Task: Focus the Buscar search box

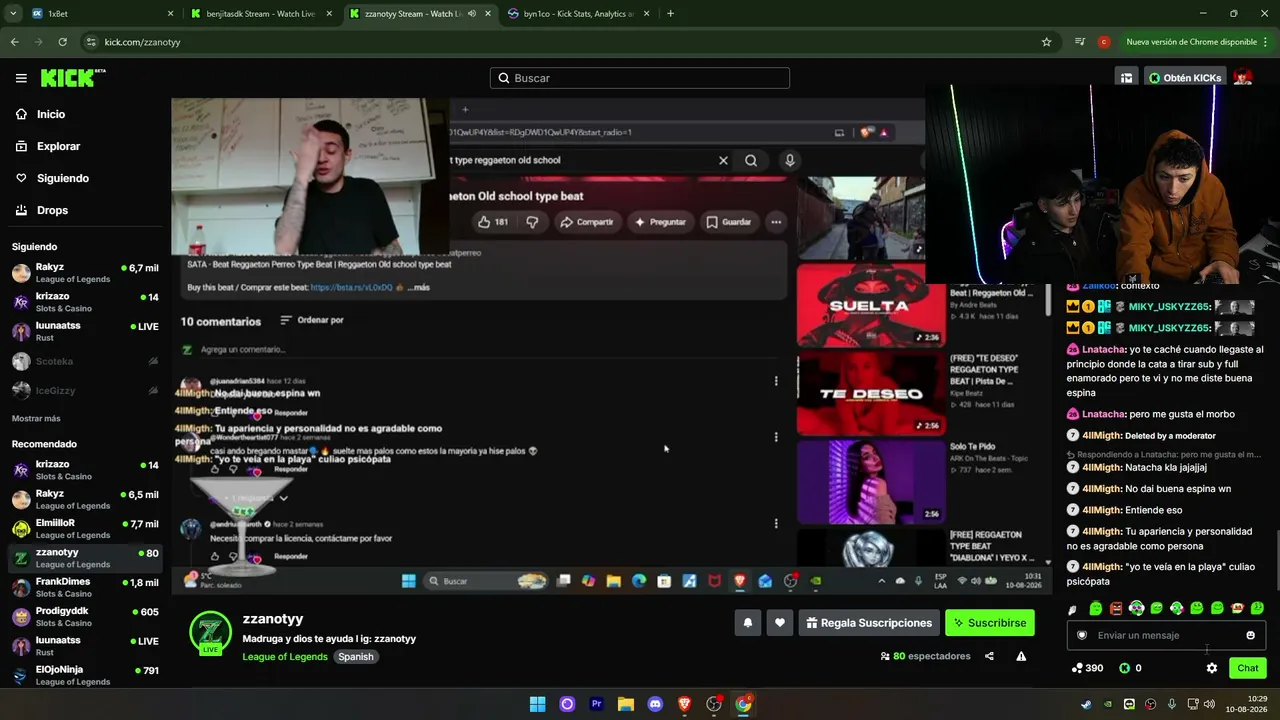Action: 640,78
